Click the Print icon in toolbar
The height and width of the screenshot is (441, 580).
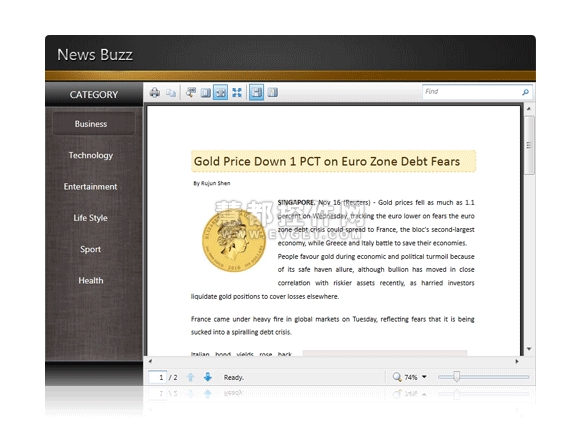(x=155, y=92)
